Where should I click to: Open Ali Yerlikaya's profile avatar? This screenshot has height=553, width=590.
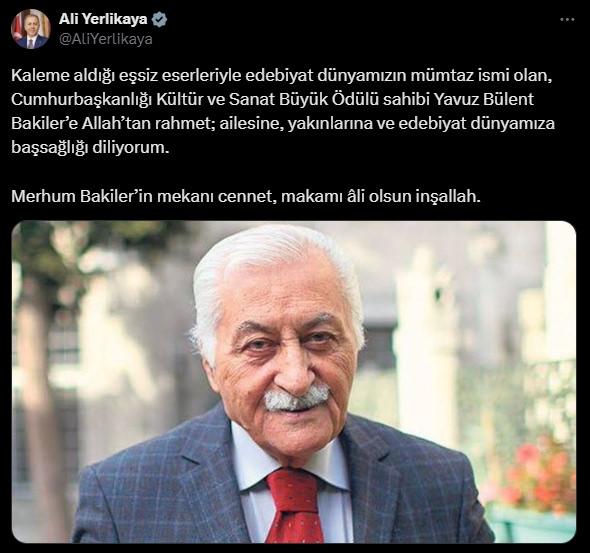[30, 29]
